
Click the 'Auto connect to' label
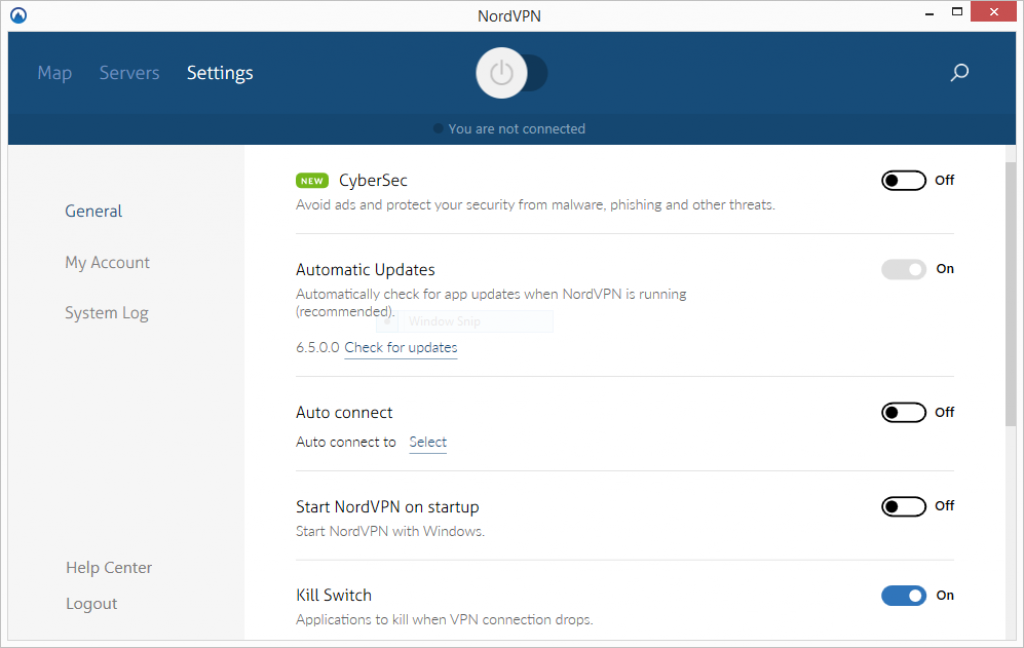coord(345,442)
